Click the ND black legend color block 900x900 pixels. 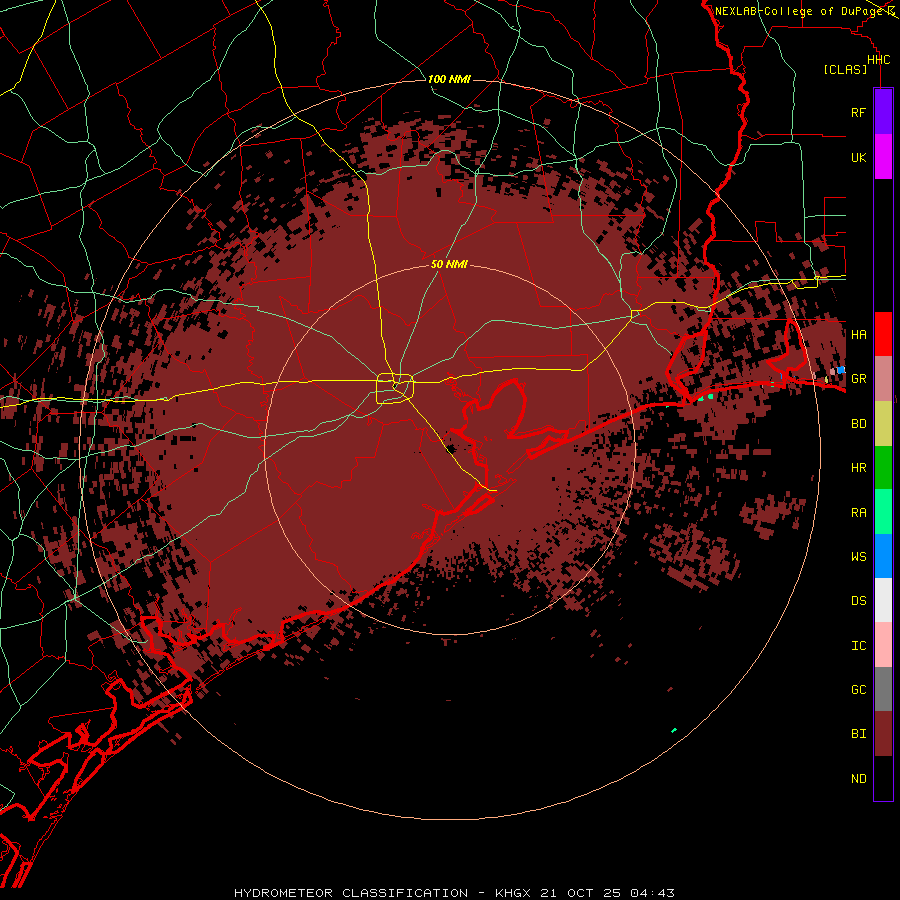coord(883,778)
